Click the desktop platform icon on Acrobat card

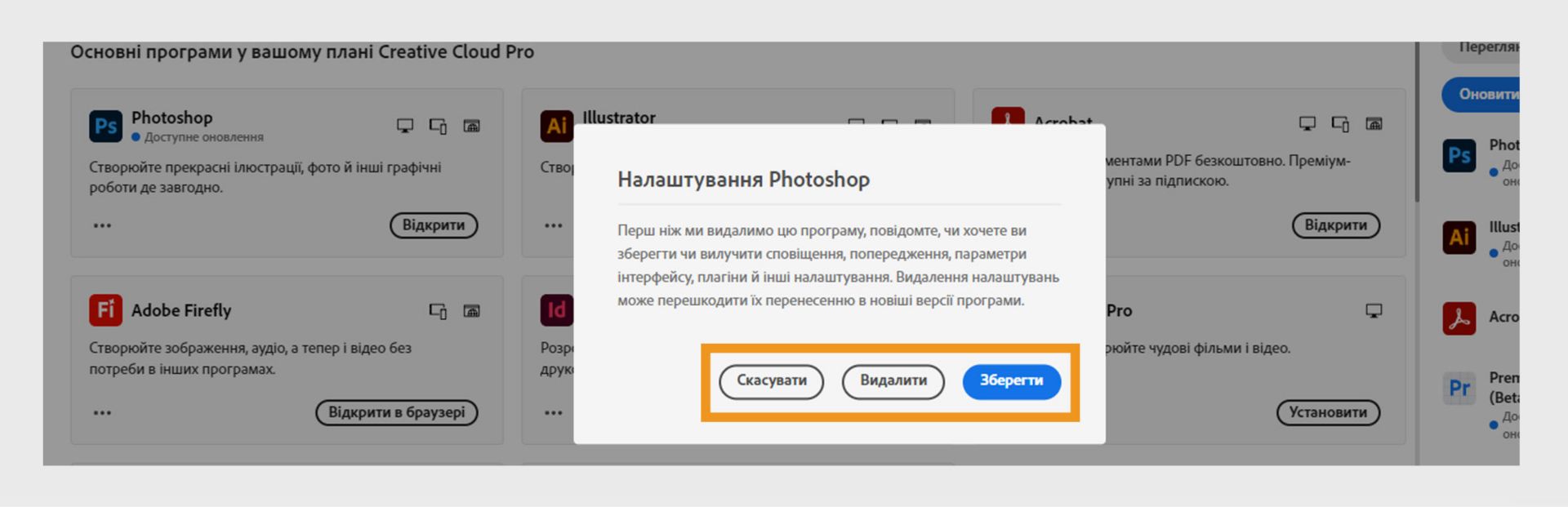pyautogui.click(x=1307, y=123)
